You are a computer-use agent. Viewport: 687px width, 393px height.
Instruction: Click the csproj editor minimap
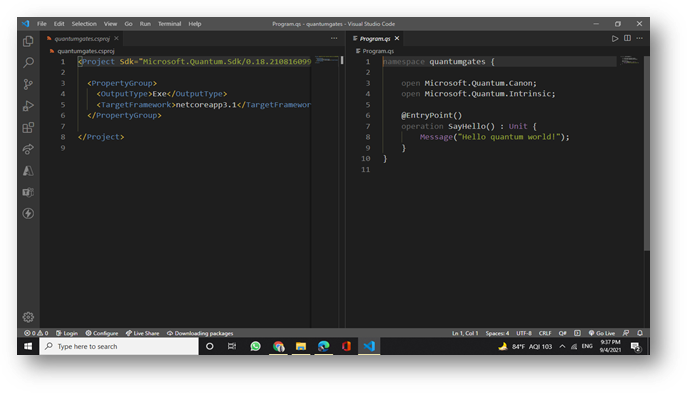[326, 60]
